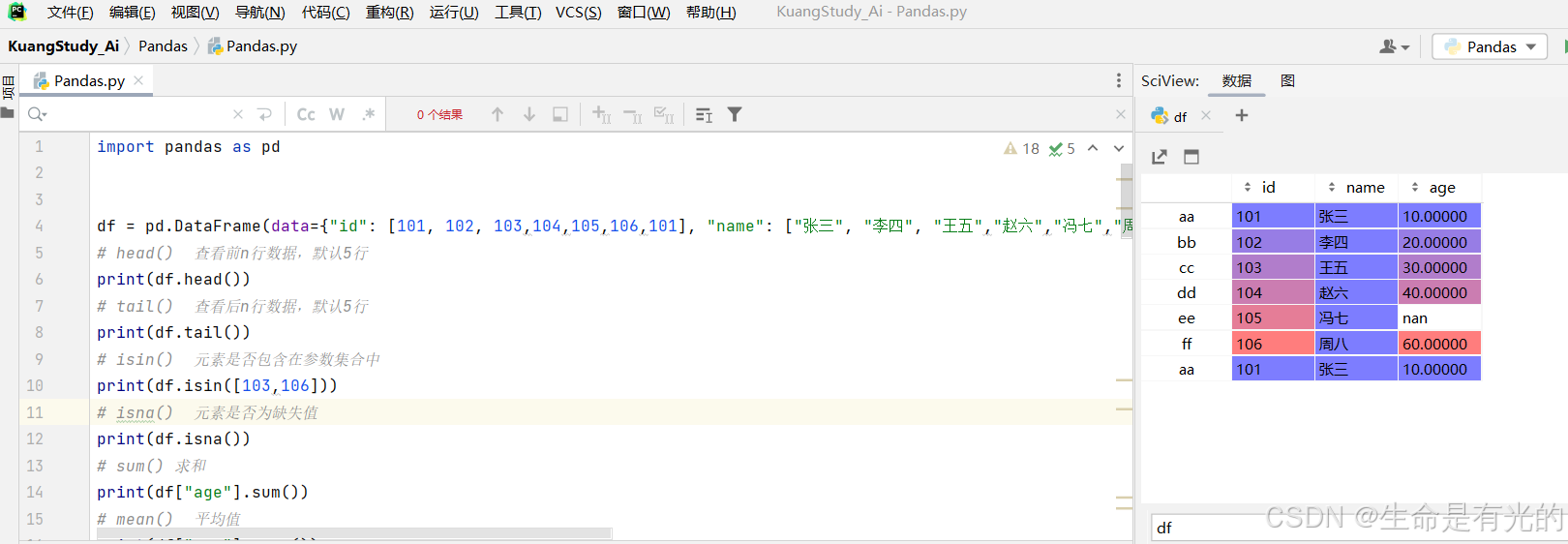Image resolution: width=1568 pixels, height=544 pixels.
Task: Toggle whole words (W) option
Action: [337, 114]
